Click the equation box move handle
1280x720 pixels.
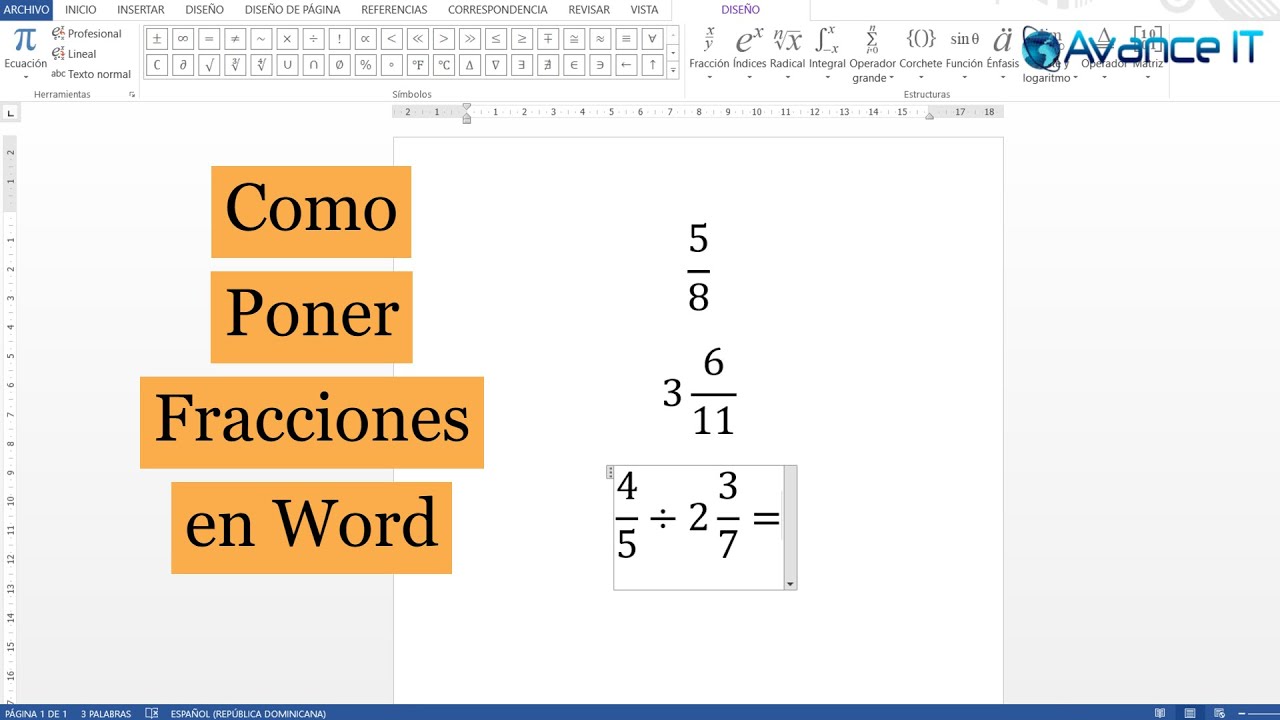(x=610, y=472)
